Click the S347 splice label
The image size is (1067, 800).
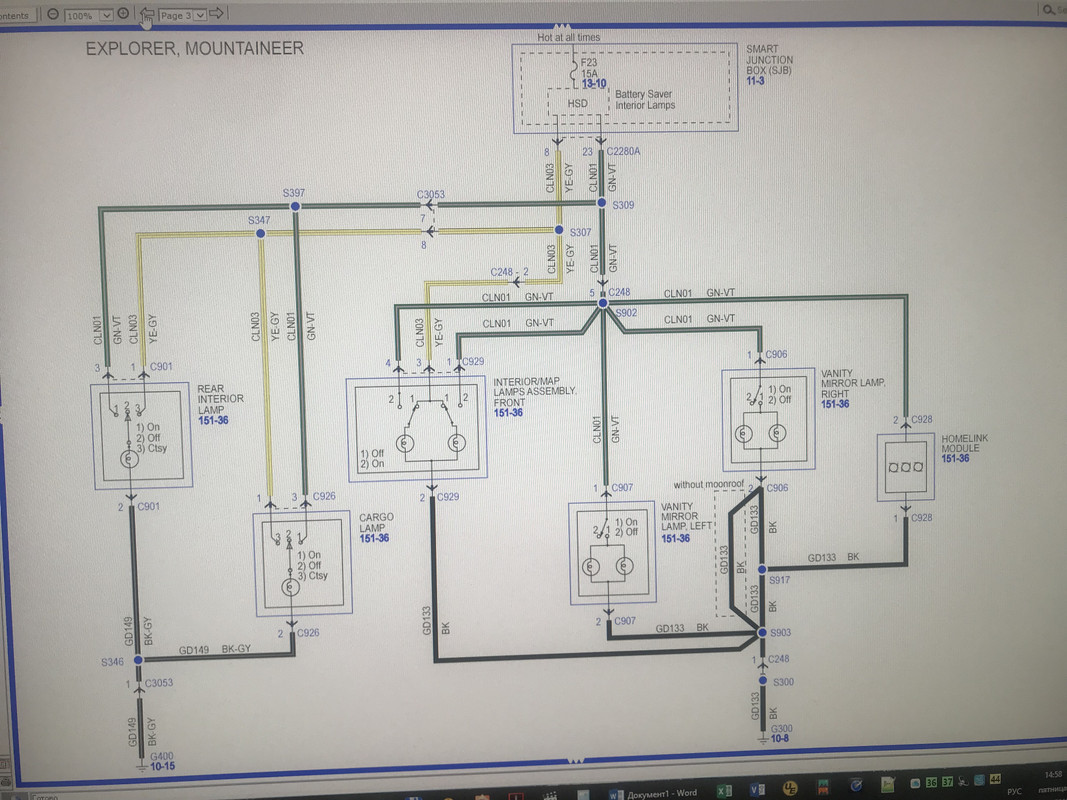259,220
